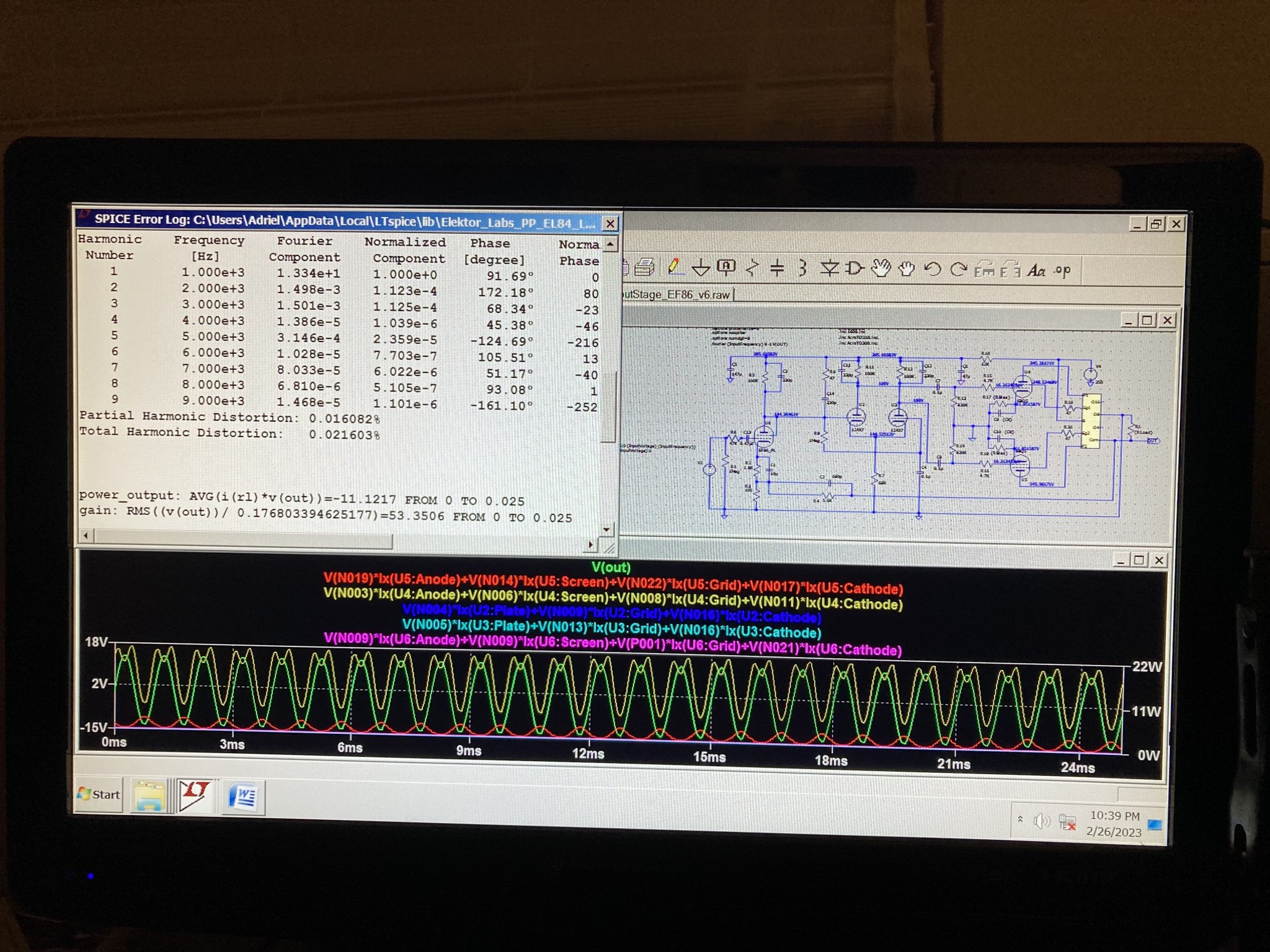This screenshot has width=1270, height=952.
Task: Click the Mirror component icon
Action: (x=1010, y=270)
